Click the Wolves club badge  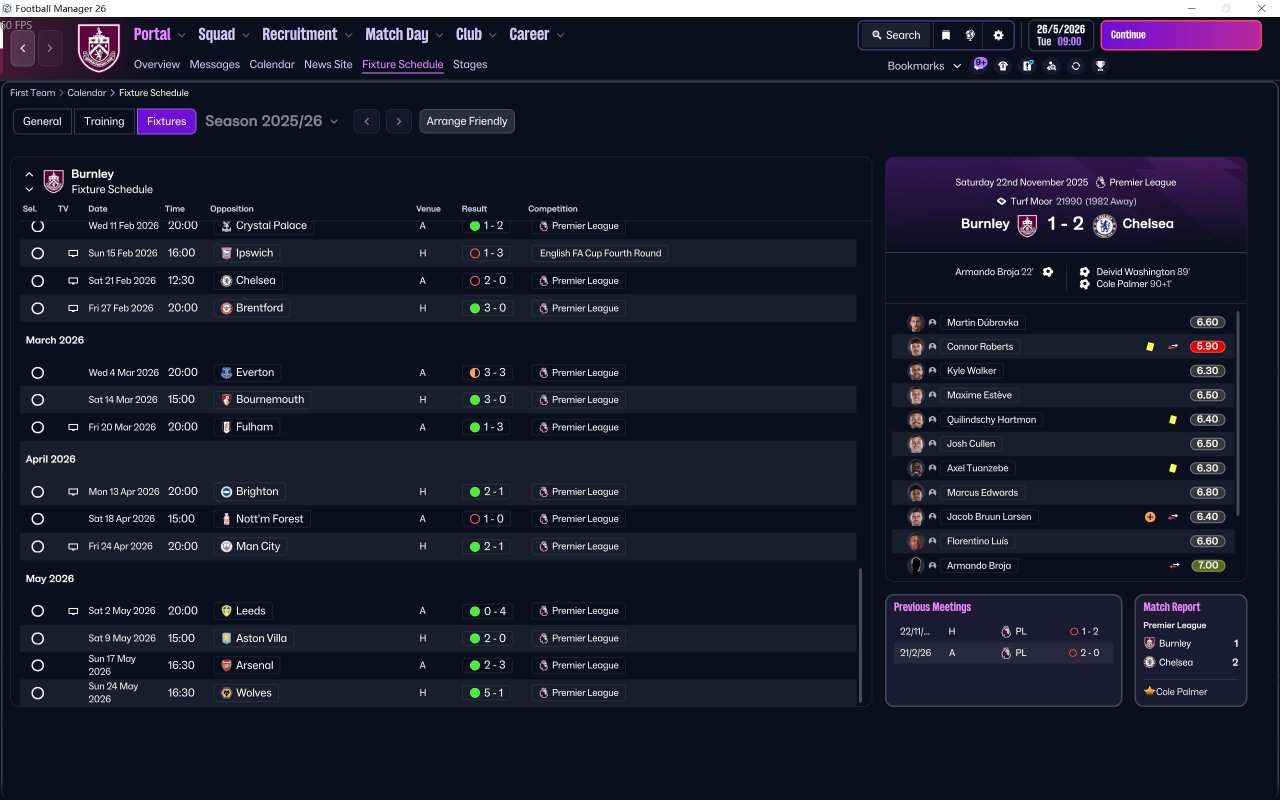tap(226, 693)
